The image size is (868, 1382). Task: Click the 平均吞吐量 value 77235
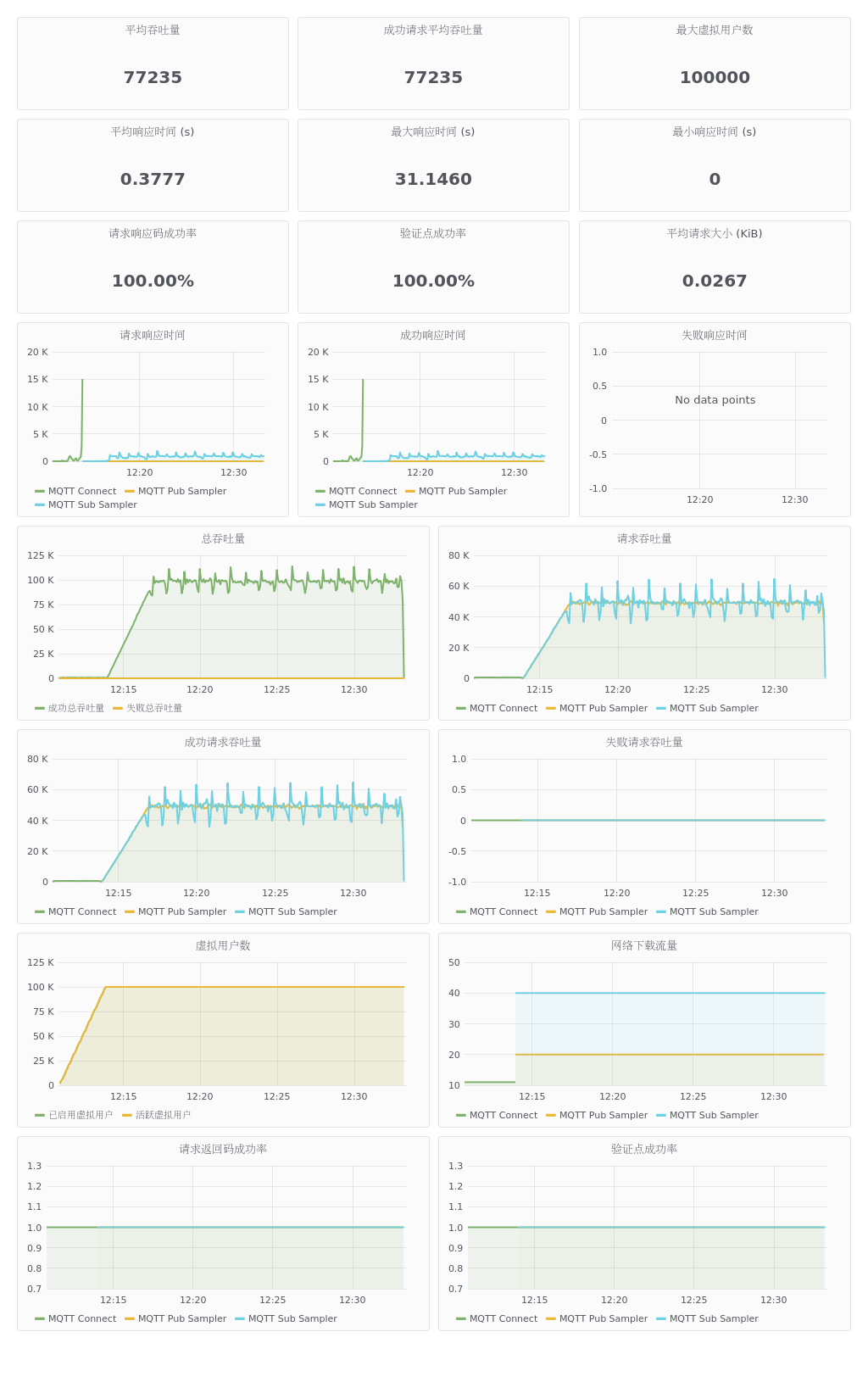tap(153, 77)
